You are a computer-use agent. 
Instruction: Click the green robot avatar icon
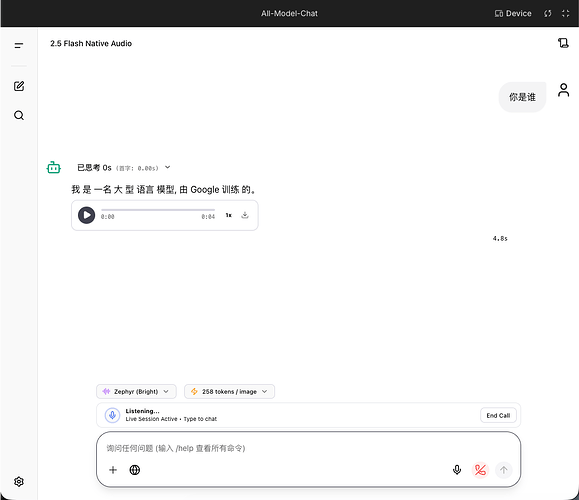[54, 168]
